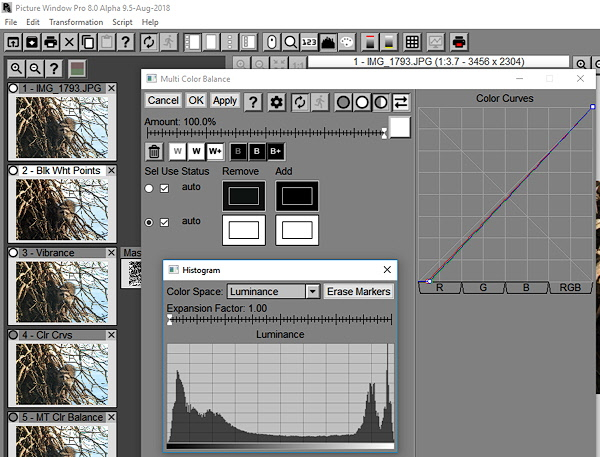Click the 3 - Vibrance thumbnail image
Screen dimensions: 600x457
[x=62, y=292]
